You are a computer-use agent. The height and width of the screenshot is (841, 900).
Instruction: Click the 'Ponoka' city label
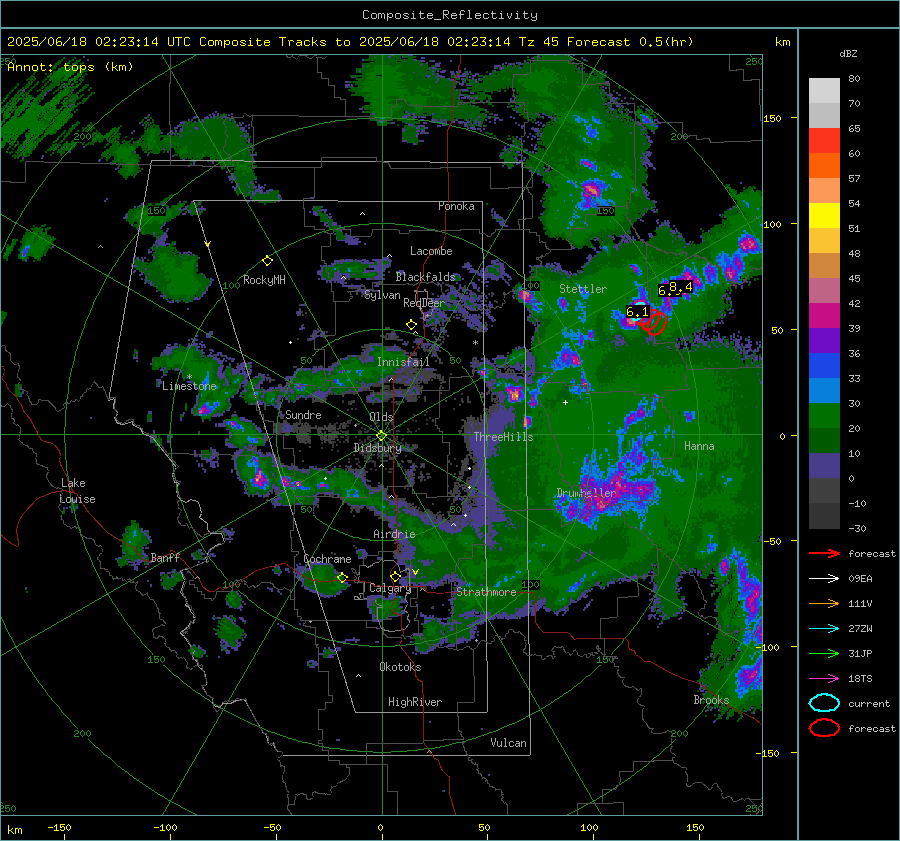pos(456,206)
